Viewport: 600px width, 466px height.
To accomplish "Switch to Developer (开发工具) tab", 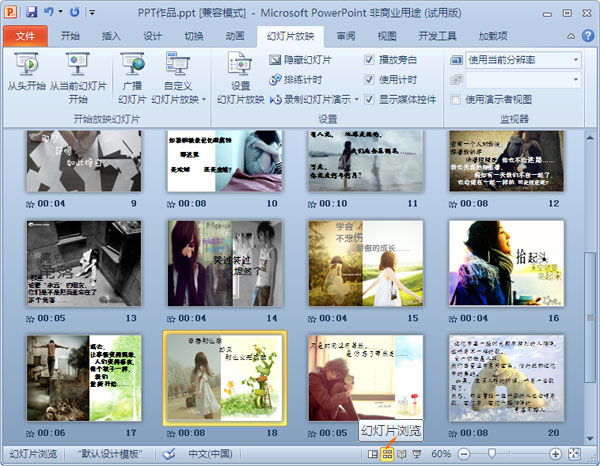I will click(437, 36).
